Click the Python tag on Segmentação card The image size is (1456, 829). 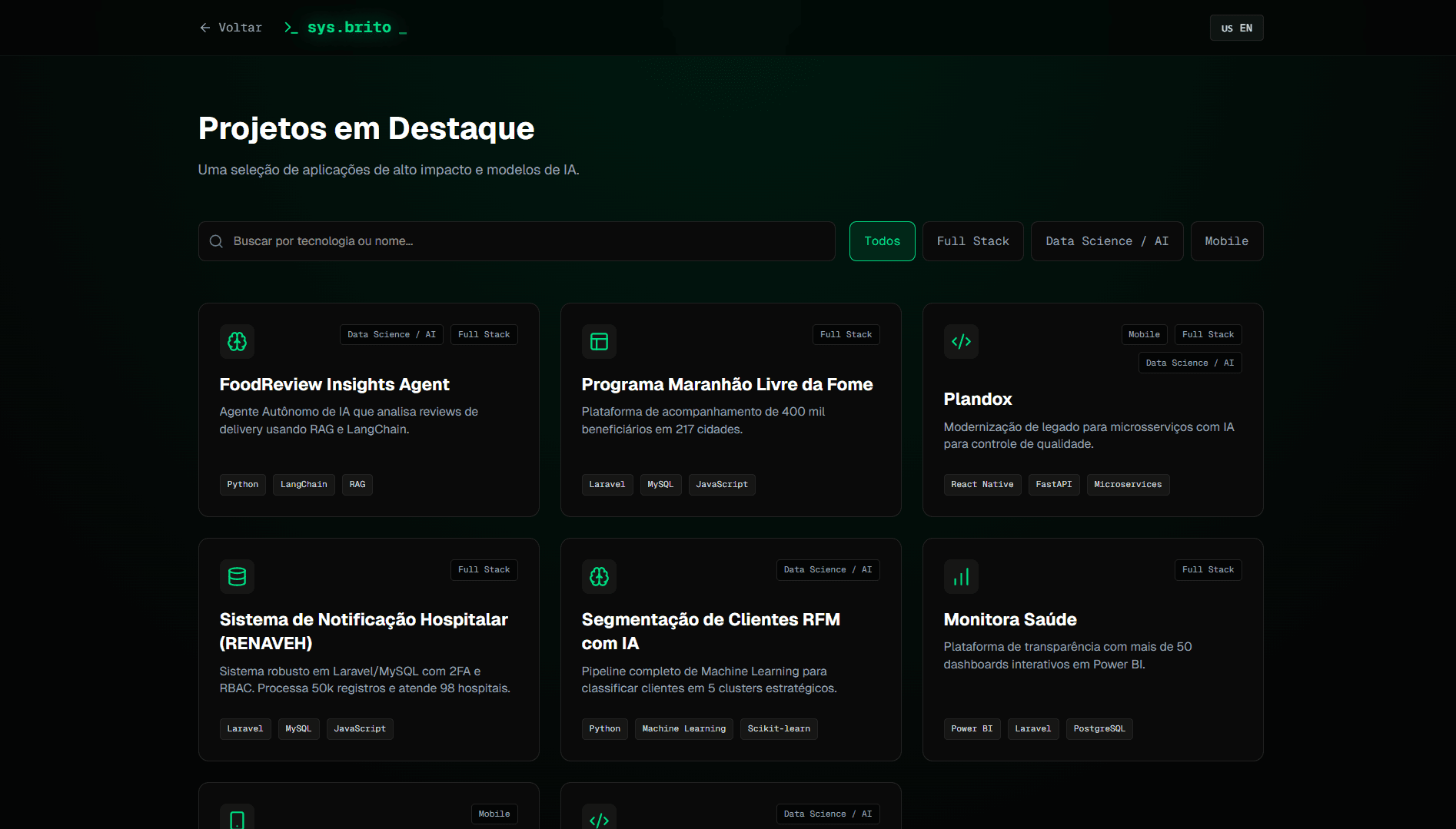pyautogui.click(x=604, y=728)
